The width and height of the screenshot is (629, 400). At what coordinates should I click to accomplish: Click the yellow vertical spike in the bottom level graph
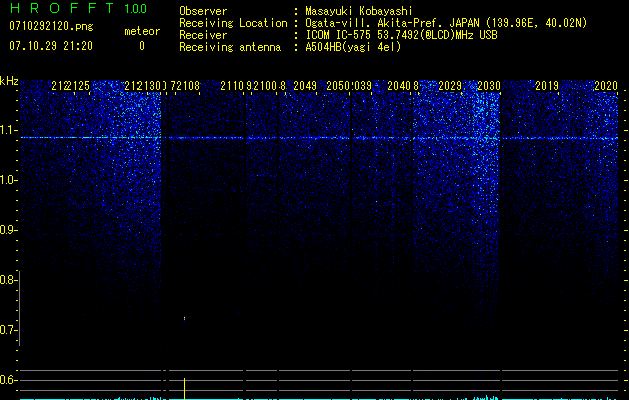185,388
